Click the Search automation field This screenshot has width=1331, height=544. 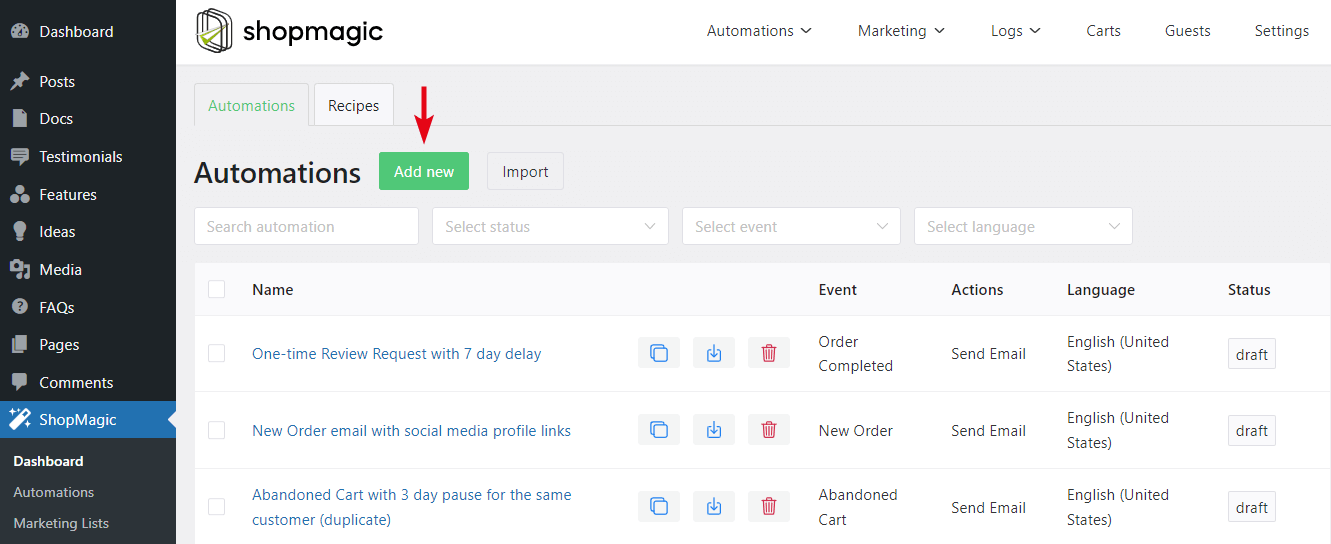pos(306,226)
